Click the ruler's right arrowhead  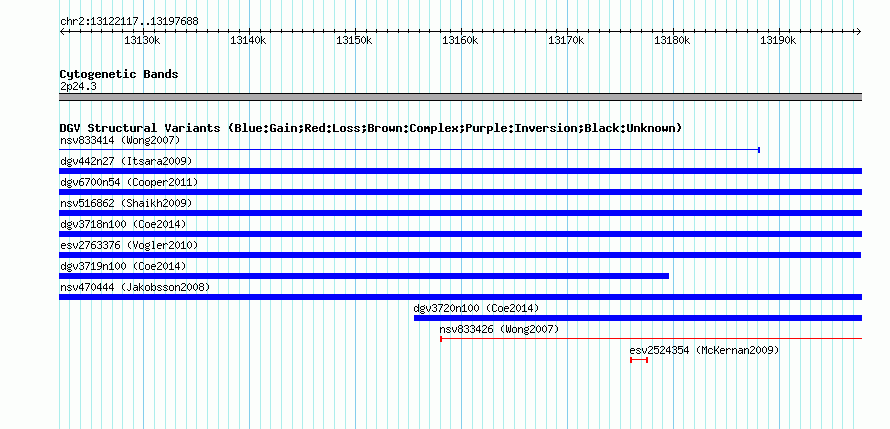click(x=859, y=31)
